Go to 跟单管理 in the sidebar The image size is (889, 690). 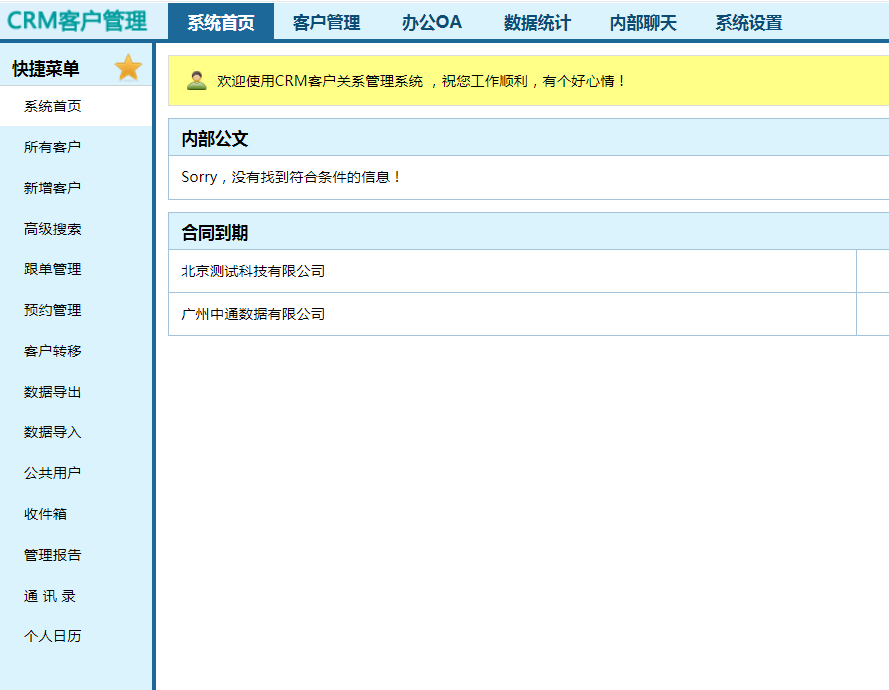coord(53,269)
